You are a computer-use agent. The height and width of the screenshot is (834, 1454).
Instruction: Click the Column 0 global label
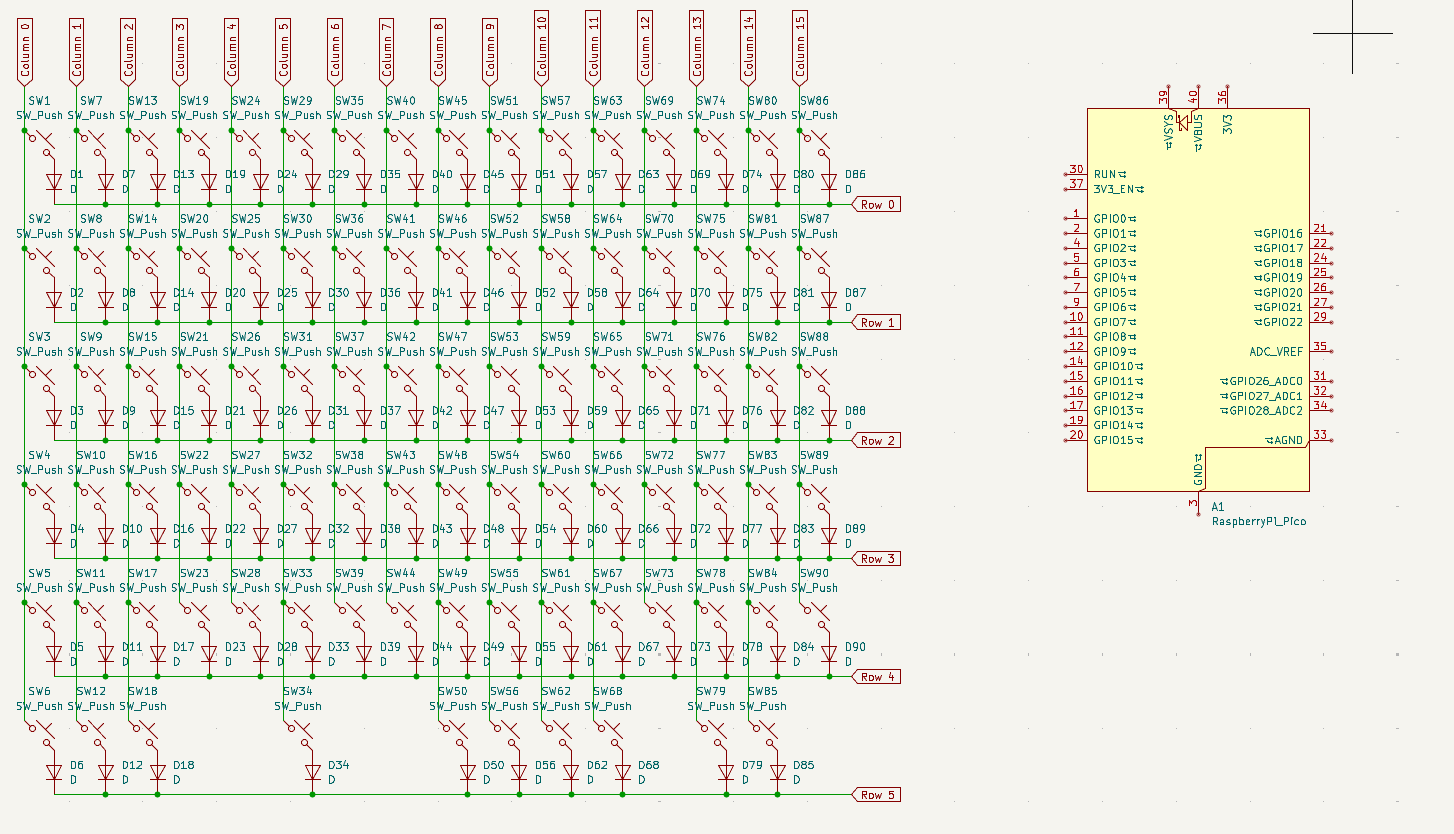(26, 50)
